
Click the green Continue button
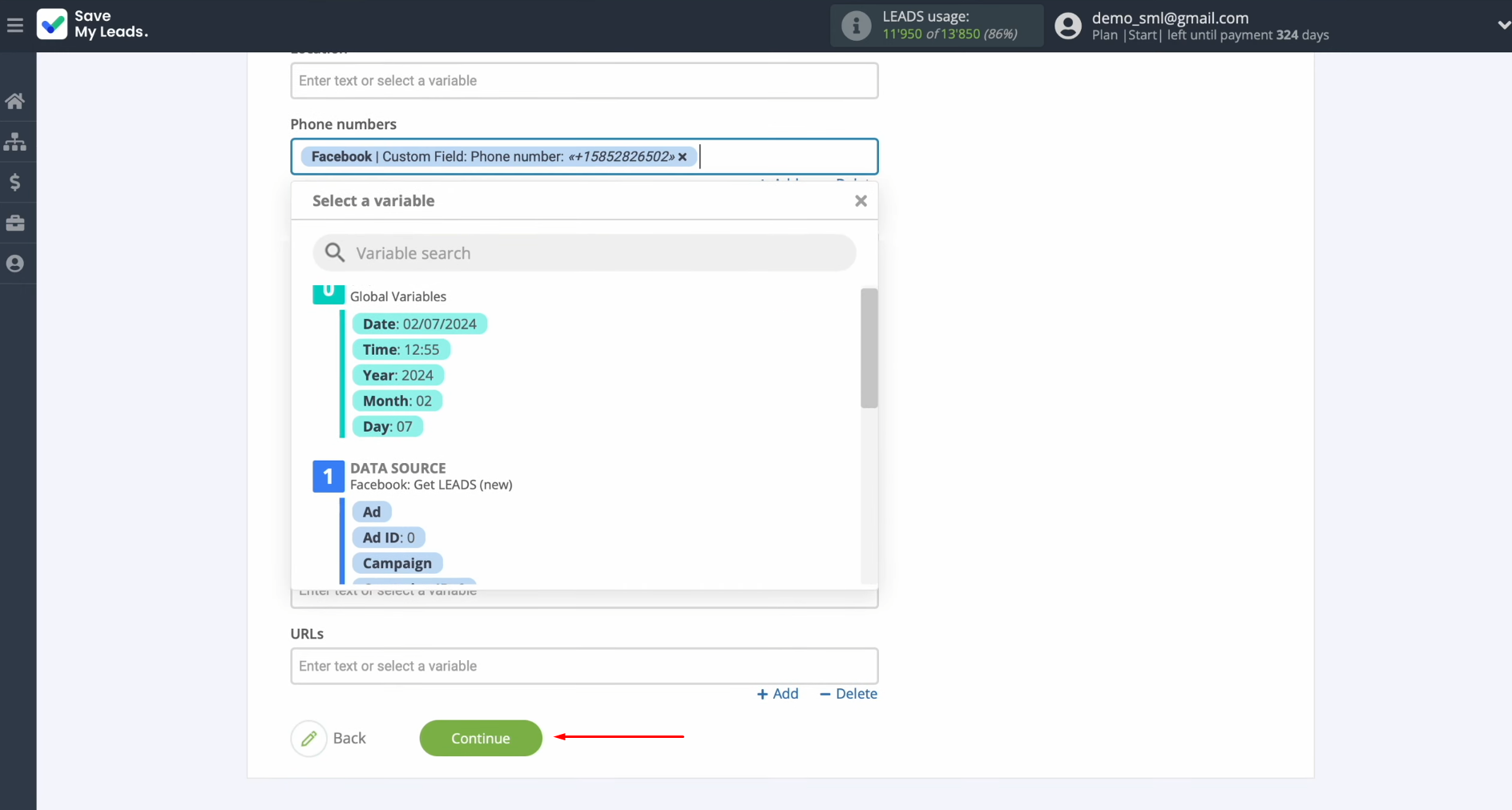(481, 738)
